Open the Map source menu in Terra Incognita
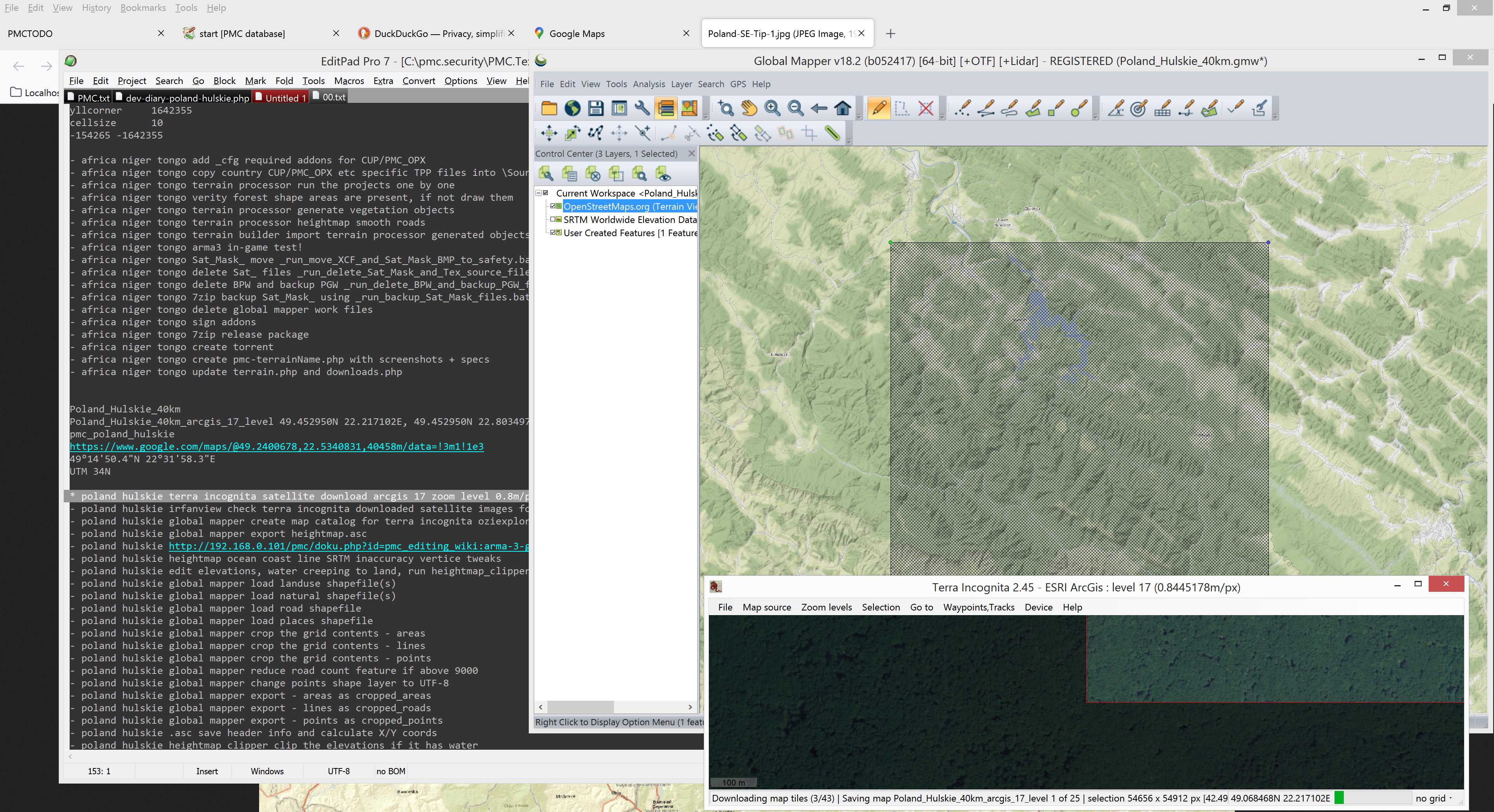The width and height of the screenshot is (1494, 812). point(767,607)
